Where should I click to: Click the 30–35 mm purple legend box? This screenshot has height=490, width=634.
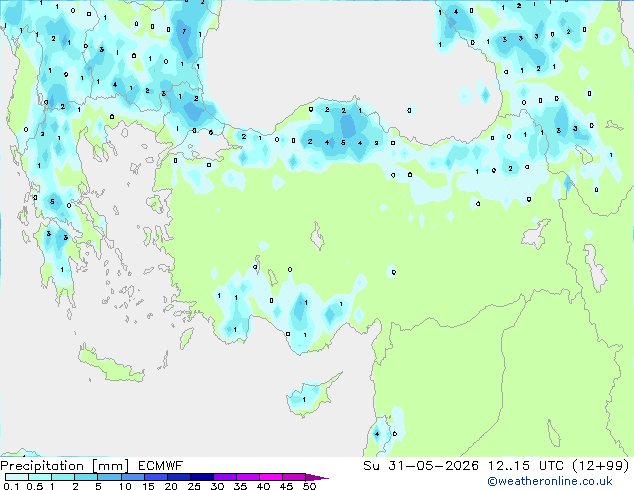coord(225,477)
